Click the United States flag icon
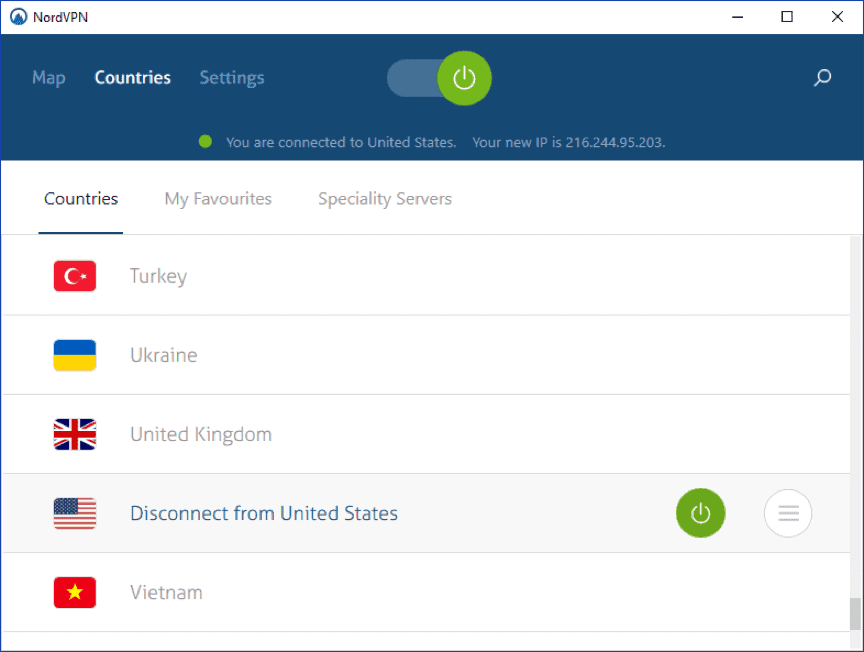Screen dimensions: 864x652 (75, 513)
